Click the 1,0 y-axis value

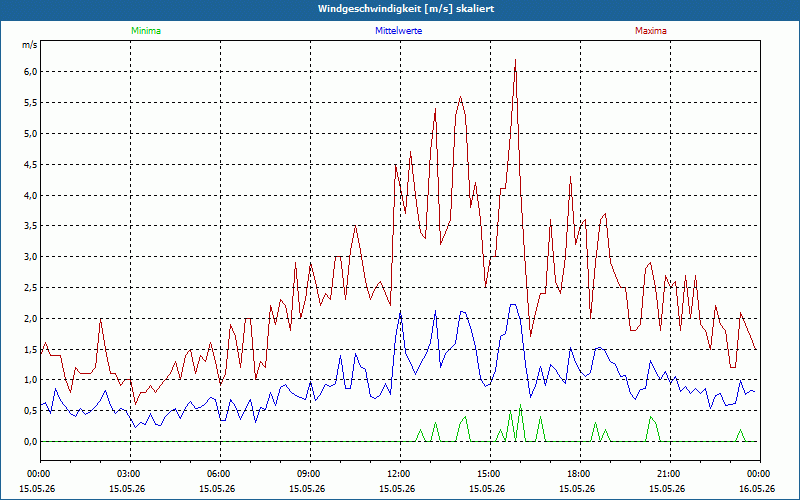(31, 380)
